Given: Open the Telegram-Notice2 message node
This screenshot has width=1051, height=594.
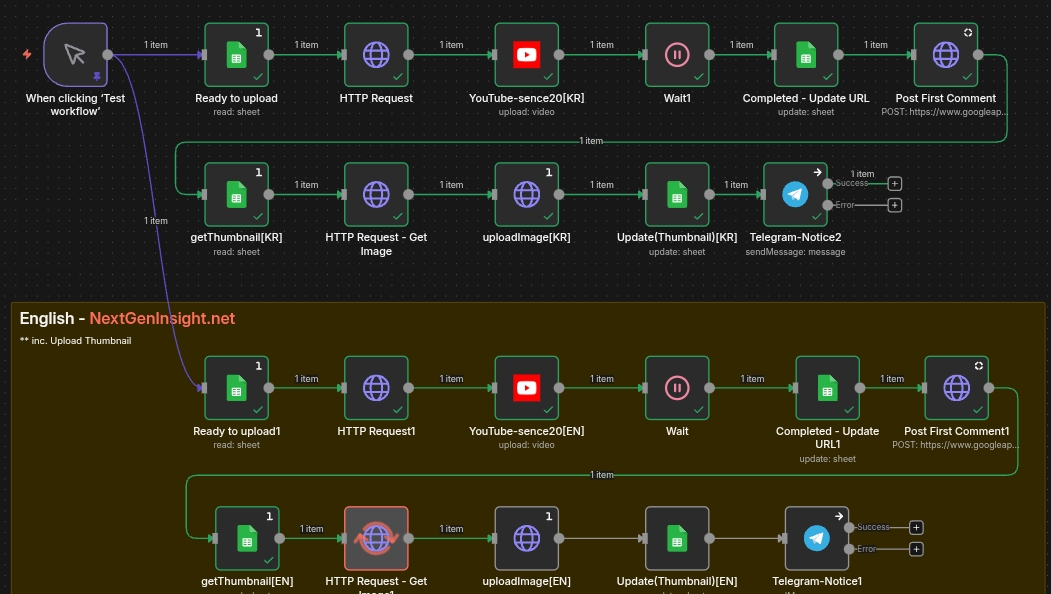Looking at the screenshot, I should (795, 194).
